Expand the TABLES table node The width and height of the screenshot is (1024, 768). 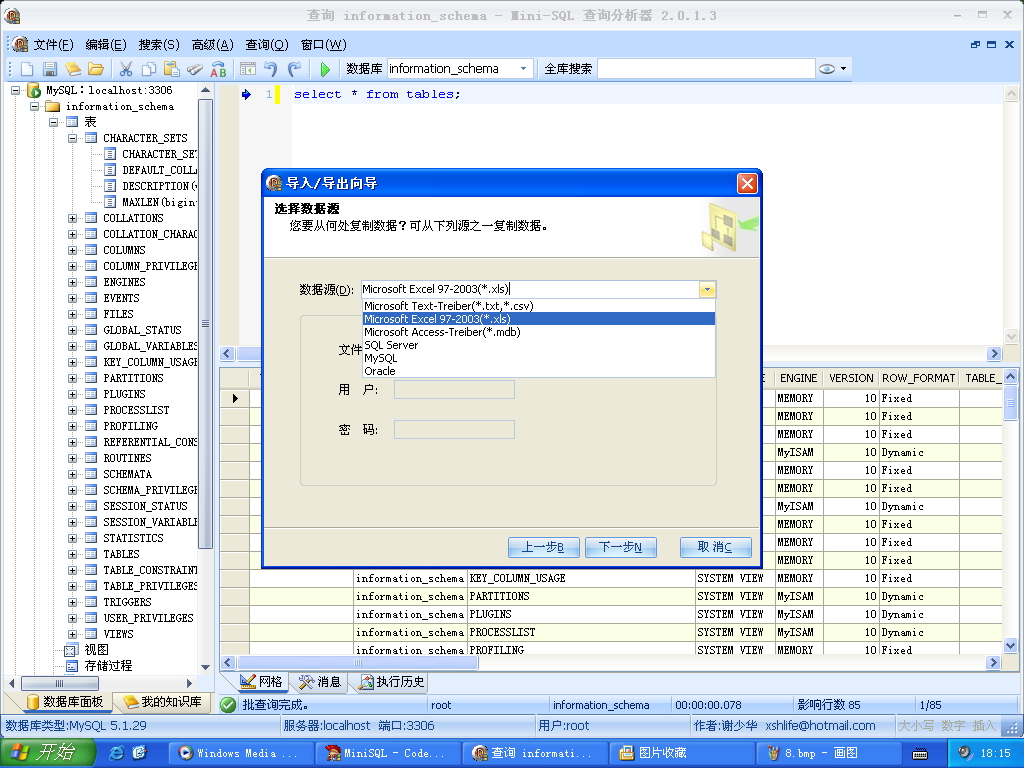72,554
